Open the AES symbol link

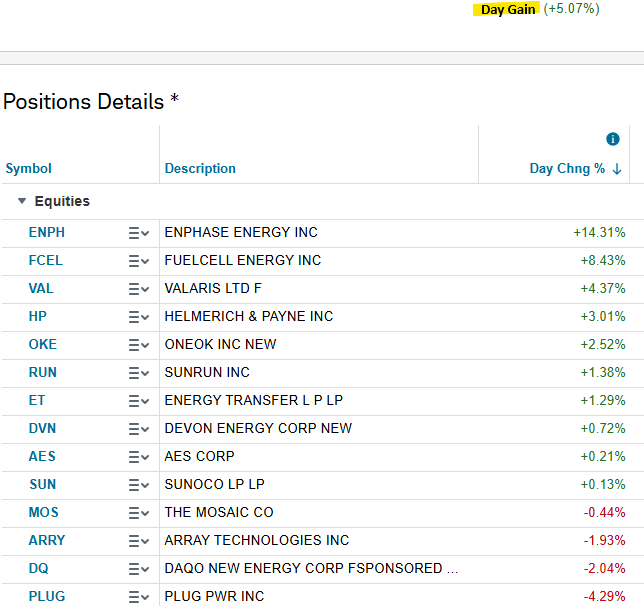[x=42, y=456]
